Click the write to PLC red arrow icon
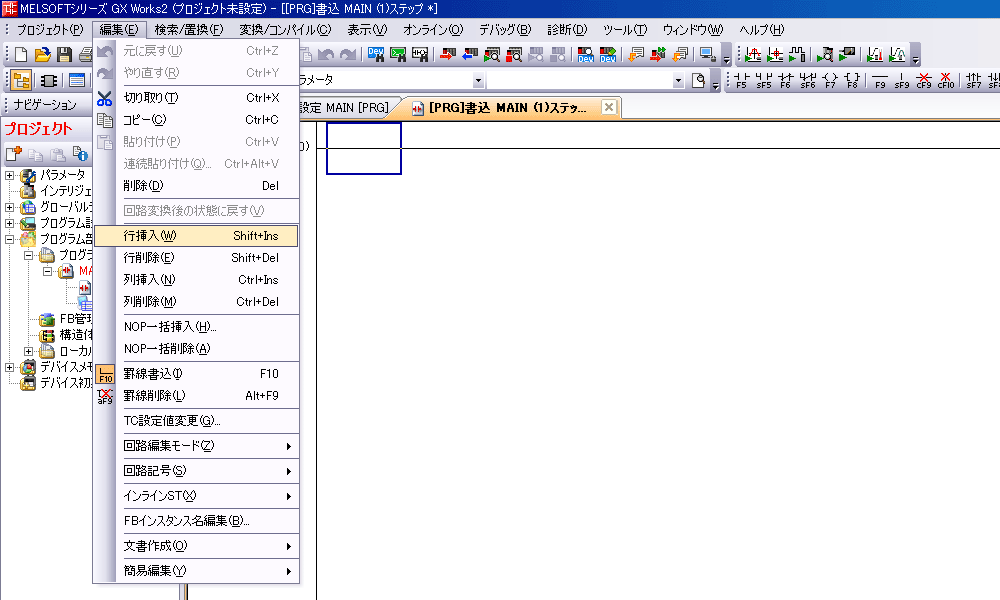Image resolution: width=1000 pixels, height=600 pixels. (448, 55)
